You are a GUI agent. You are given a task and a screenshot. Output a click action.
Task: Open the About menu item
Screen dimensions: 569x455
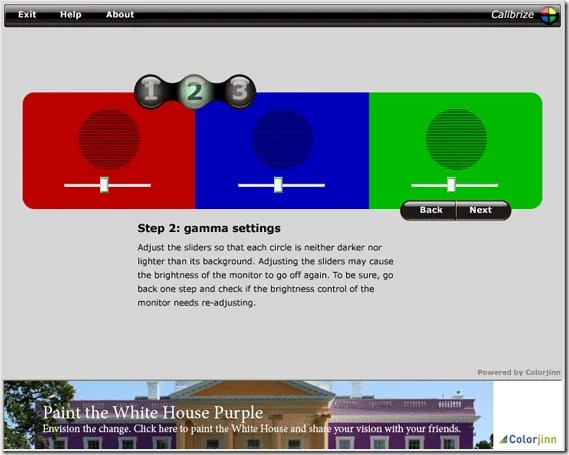(x=120, y=15)
